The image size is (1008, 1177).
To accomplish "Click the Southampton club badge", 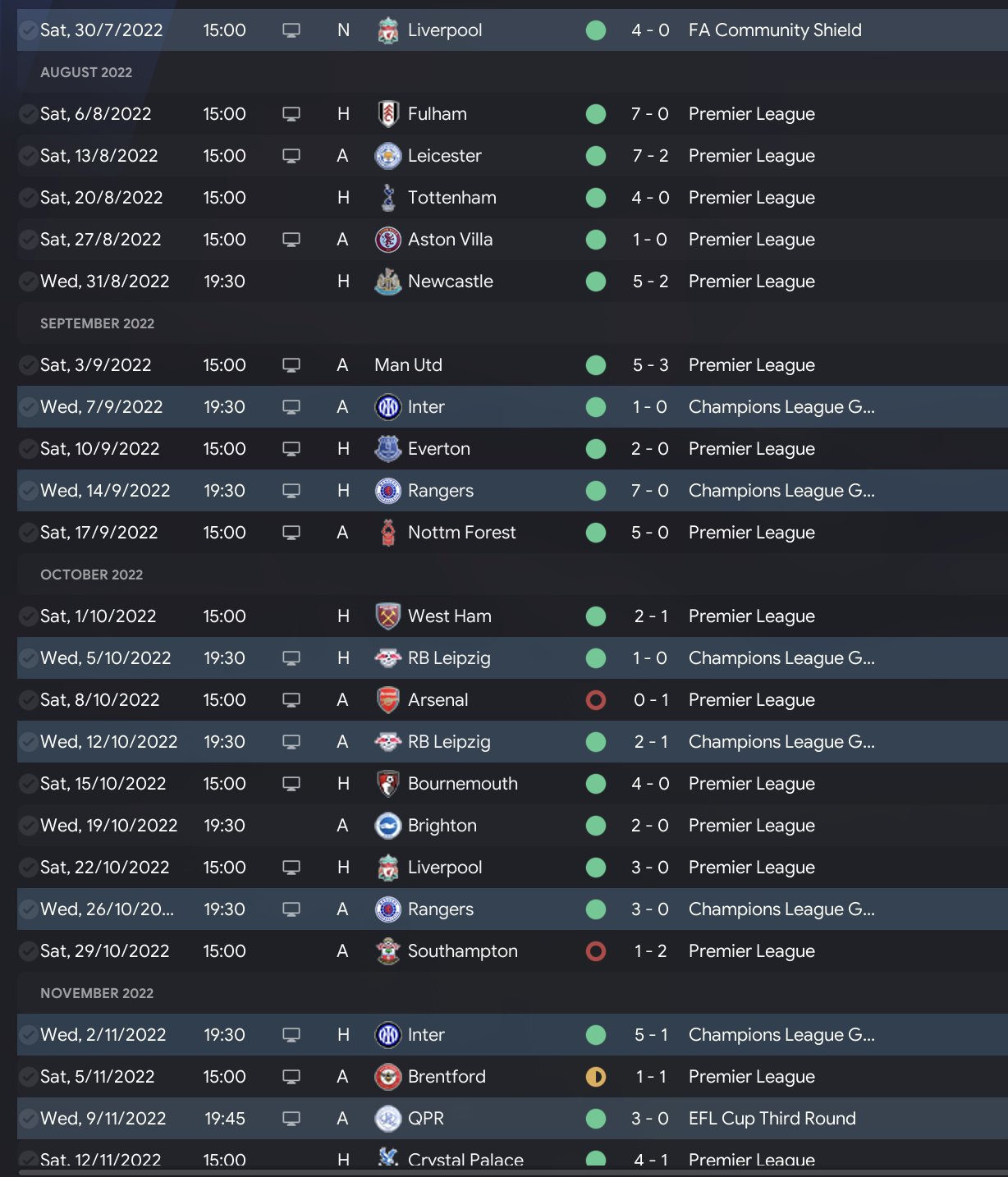I will [x=388, y=951].
